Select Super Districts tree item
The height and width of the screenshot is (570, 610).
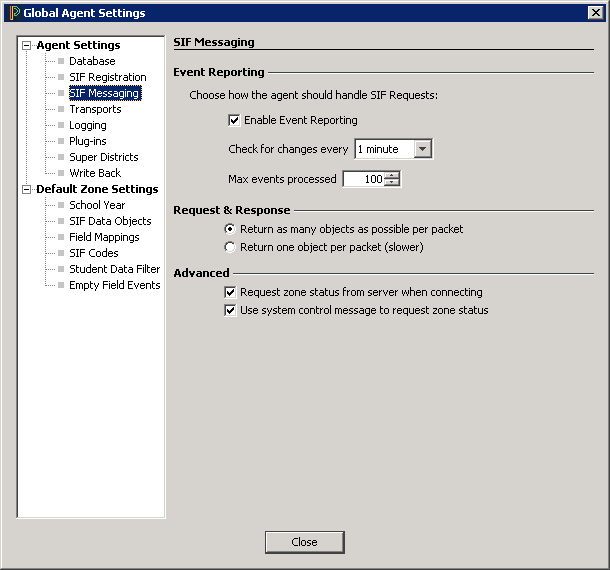(x=103, y=157)
